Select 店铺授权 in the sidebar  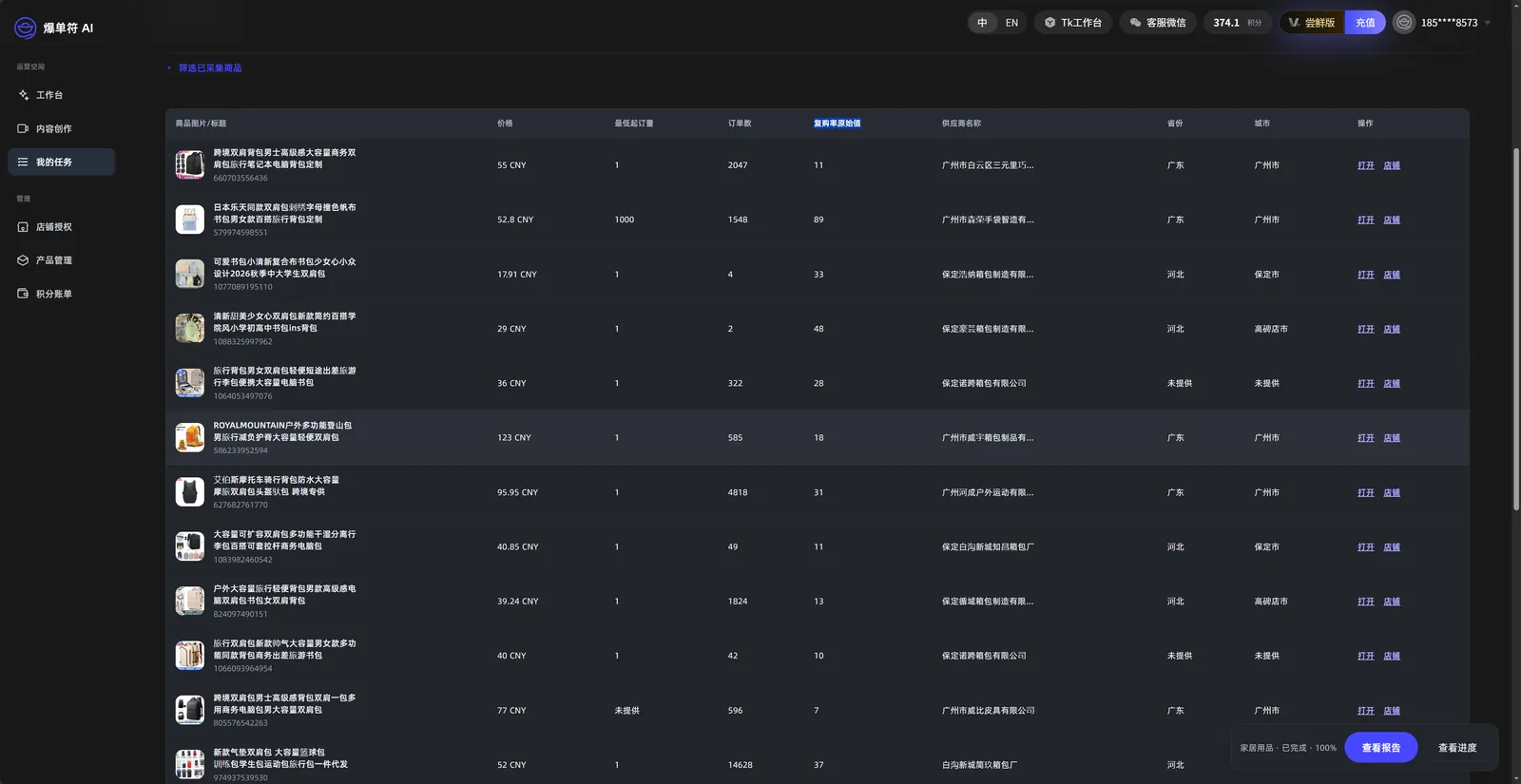(61, 227)
